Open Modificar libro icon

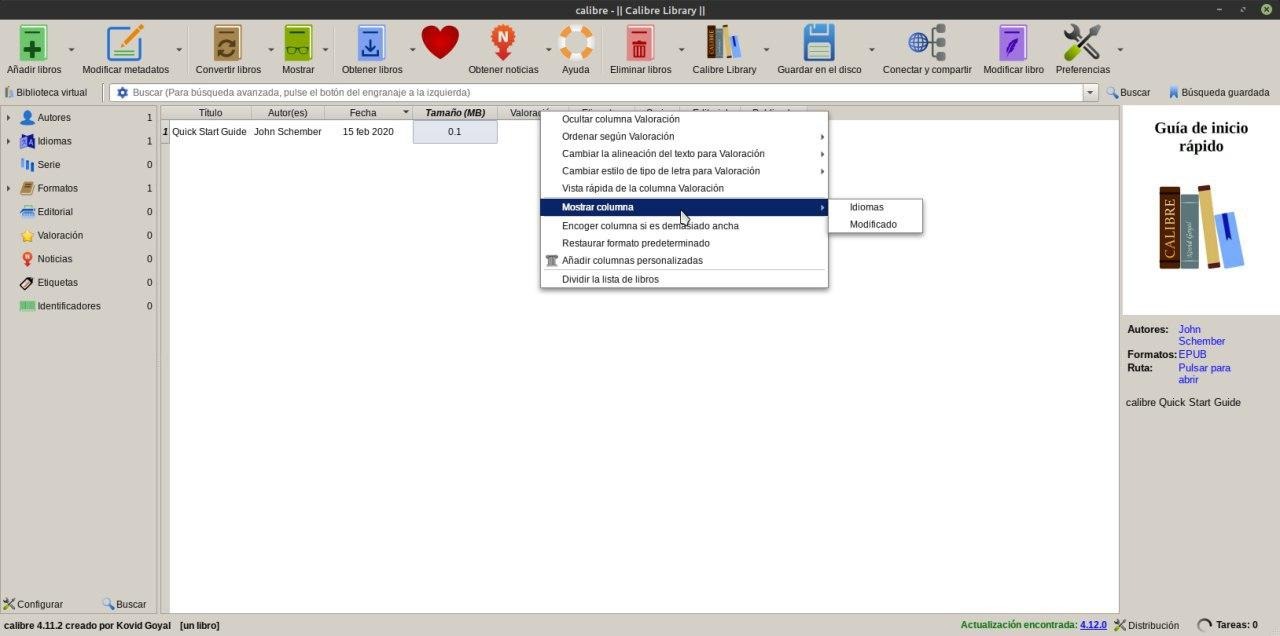click(1013, 43)
